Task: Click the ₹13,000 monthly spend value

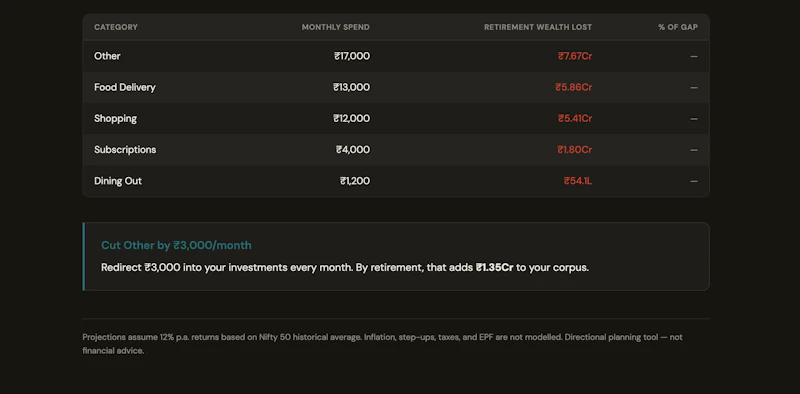Action: point(352,87)
